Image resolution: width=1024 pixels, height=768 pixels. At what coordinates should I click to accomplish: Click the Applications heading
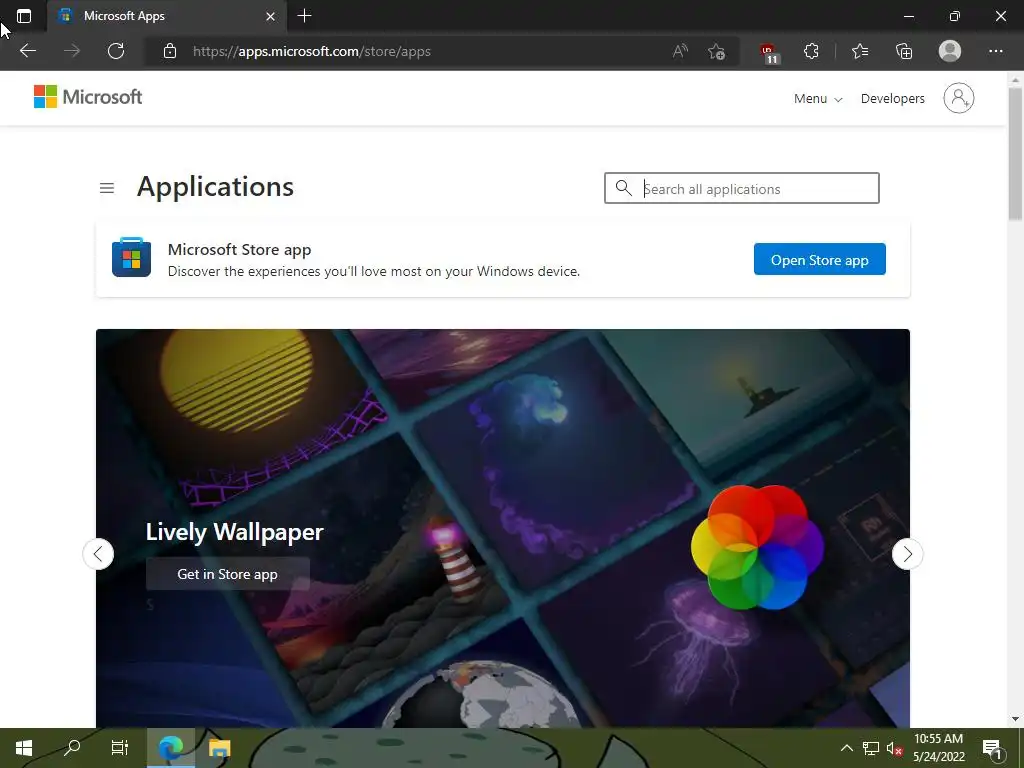(216, 187)
